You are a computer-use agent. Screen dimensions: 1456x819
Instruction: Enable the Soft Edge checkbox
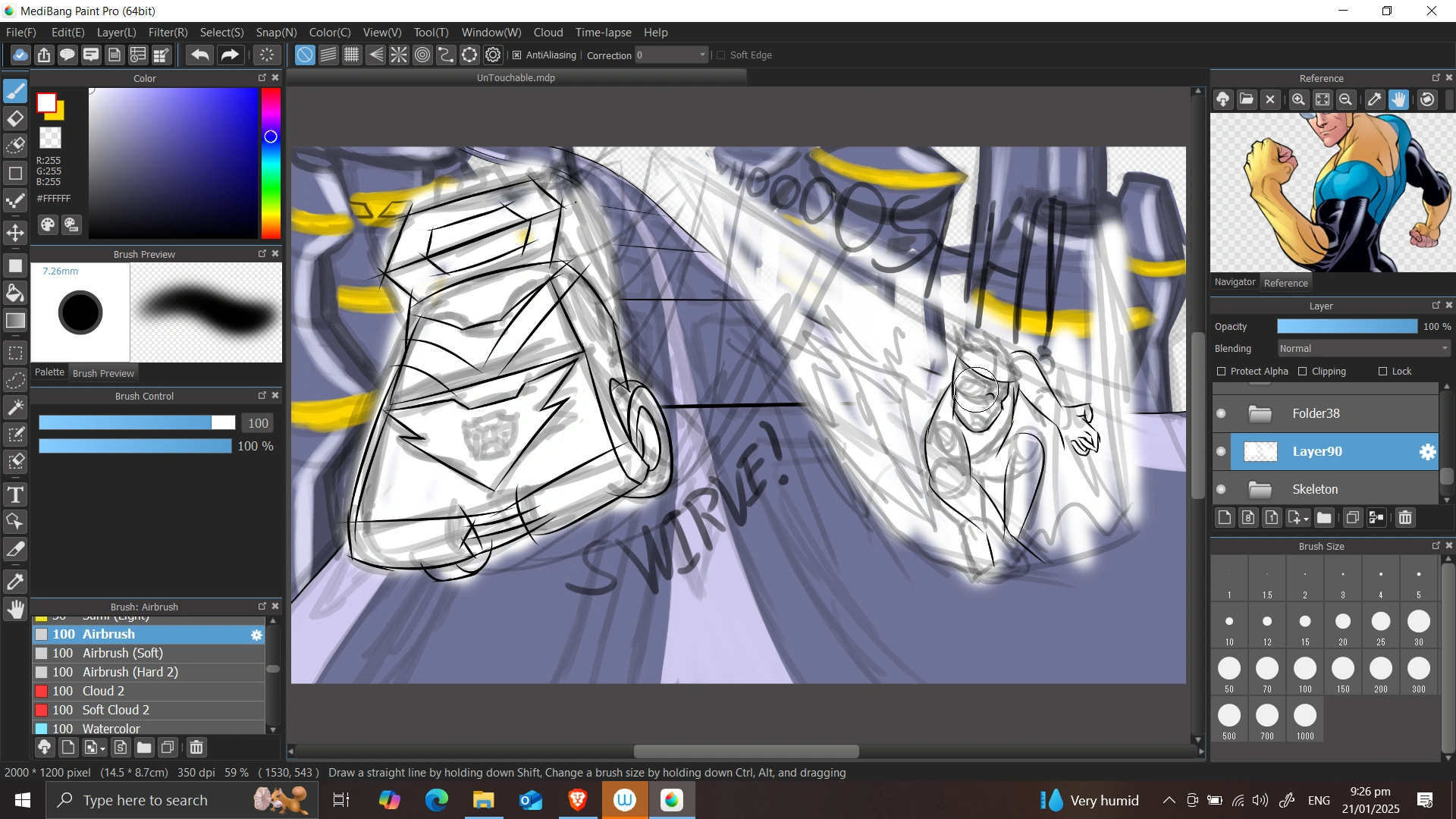720,55
